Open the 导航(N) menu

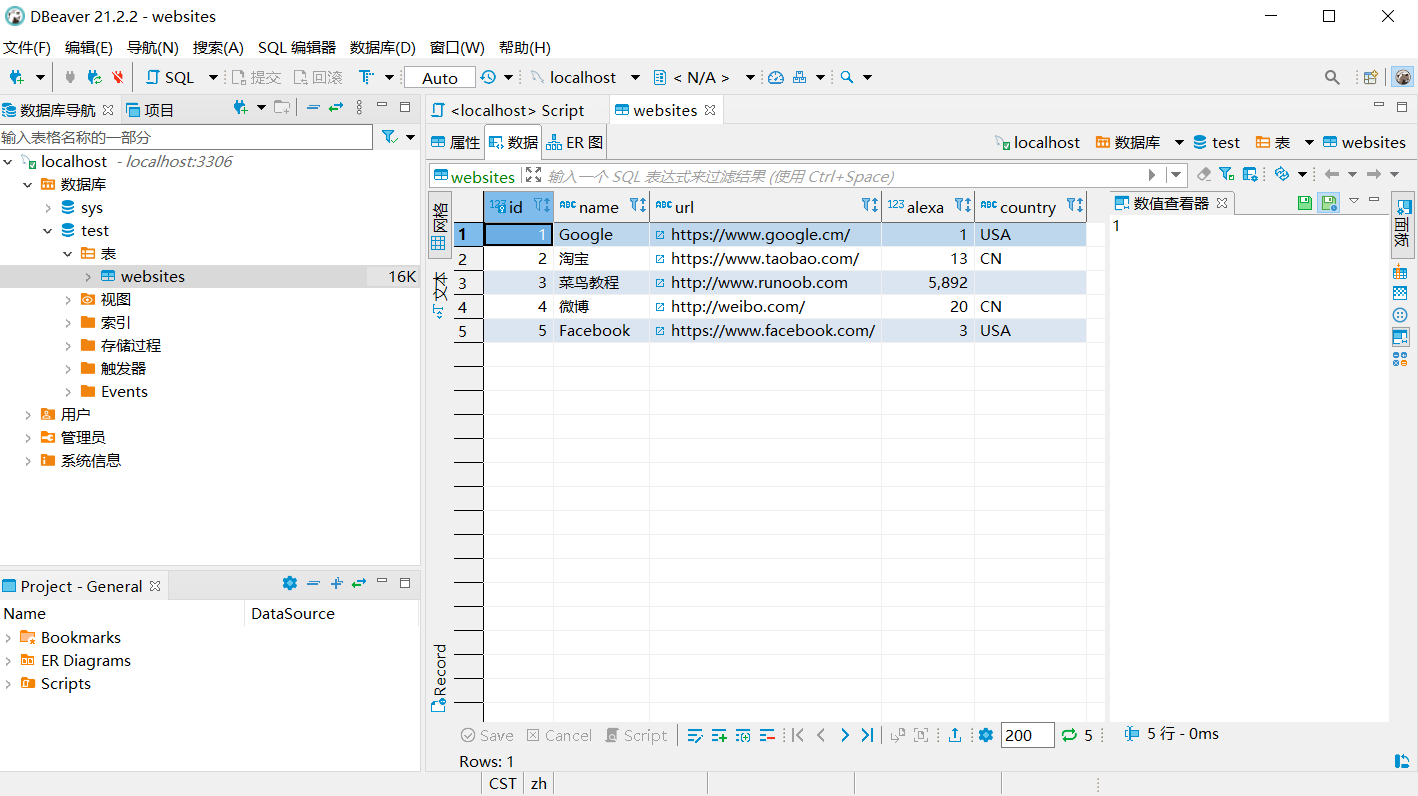click(153, 47)
